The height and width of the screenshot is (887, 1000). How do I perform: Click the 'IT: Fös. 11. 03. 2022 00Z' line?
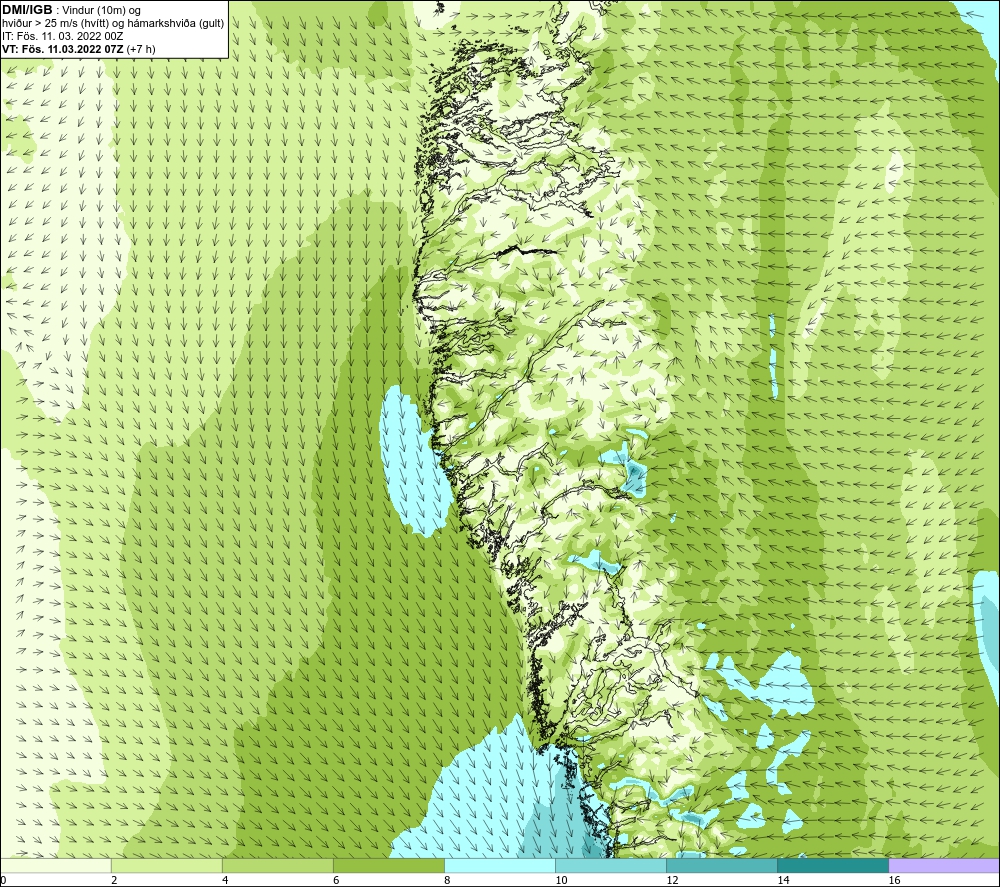[62, 36]
